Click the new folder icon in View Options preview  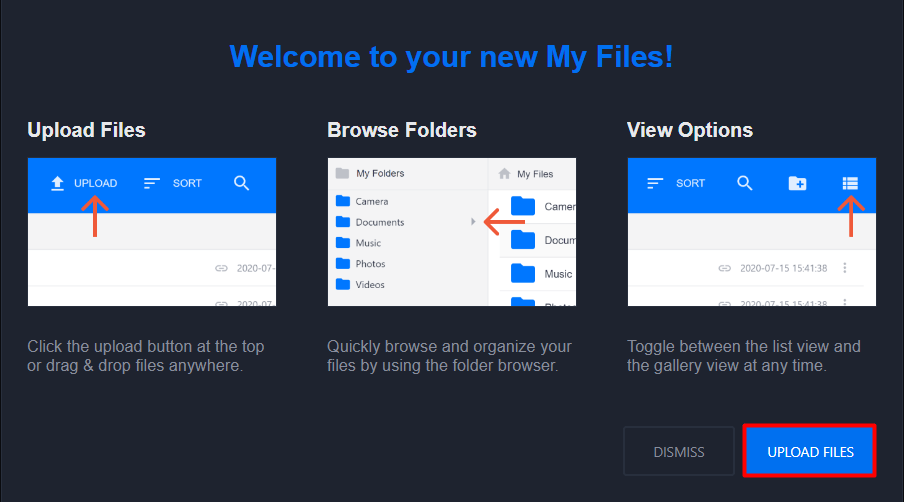(x=797, y=183)
